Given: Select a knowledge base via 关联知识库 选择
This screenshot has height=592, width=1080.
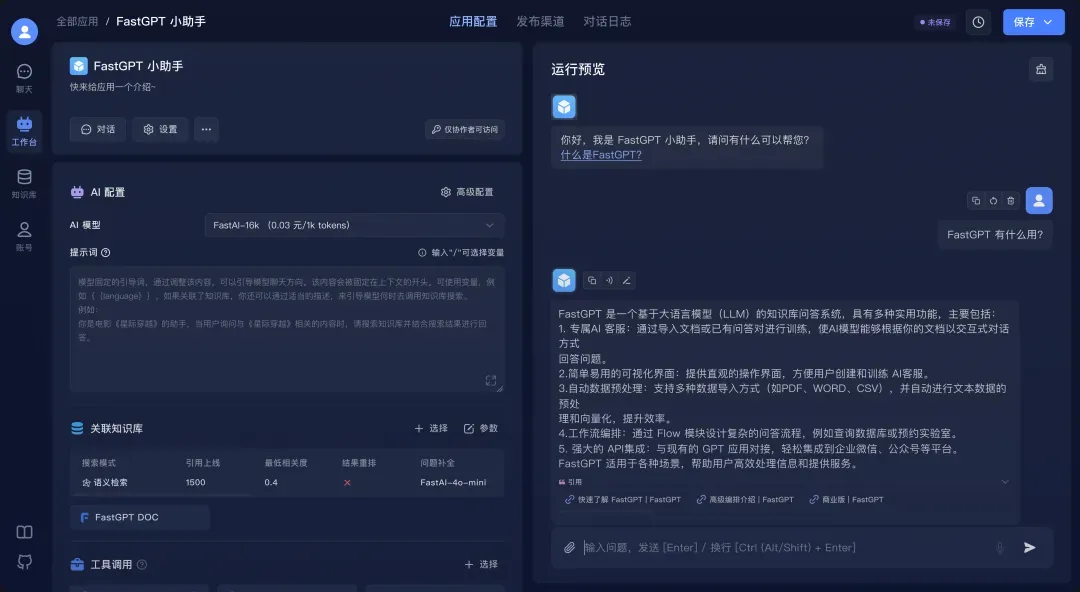Looking at the screenshot, I should pos(431,429).
